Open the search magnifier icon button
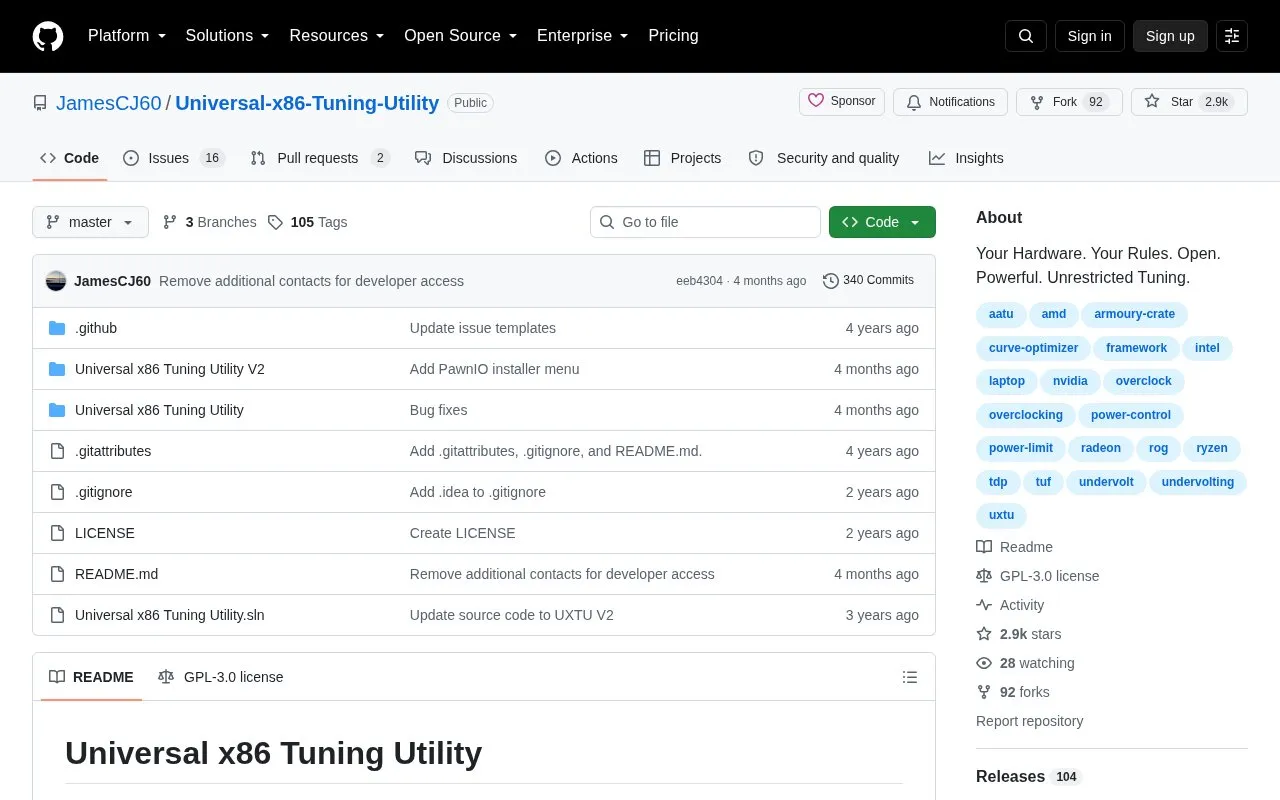Viewport: 1280px width, 800px height. (1026, 36)
